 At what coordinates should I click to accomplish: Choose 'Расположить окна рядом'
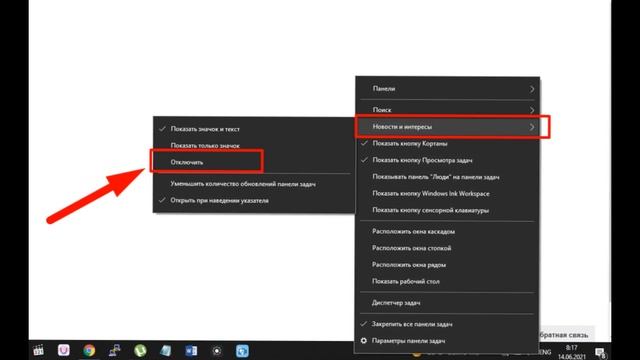coord(448,264)
